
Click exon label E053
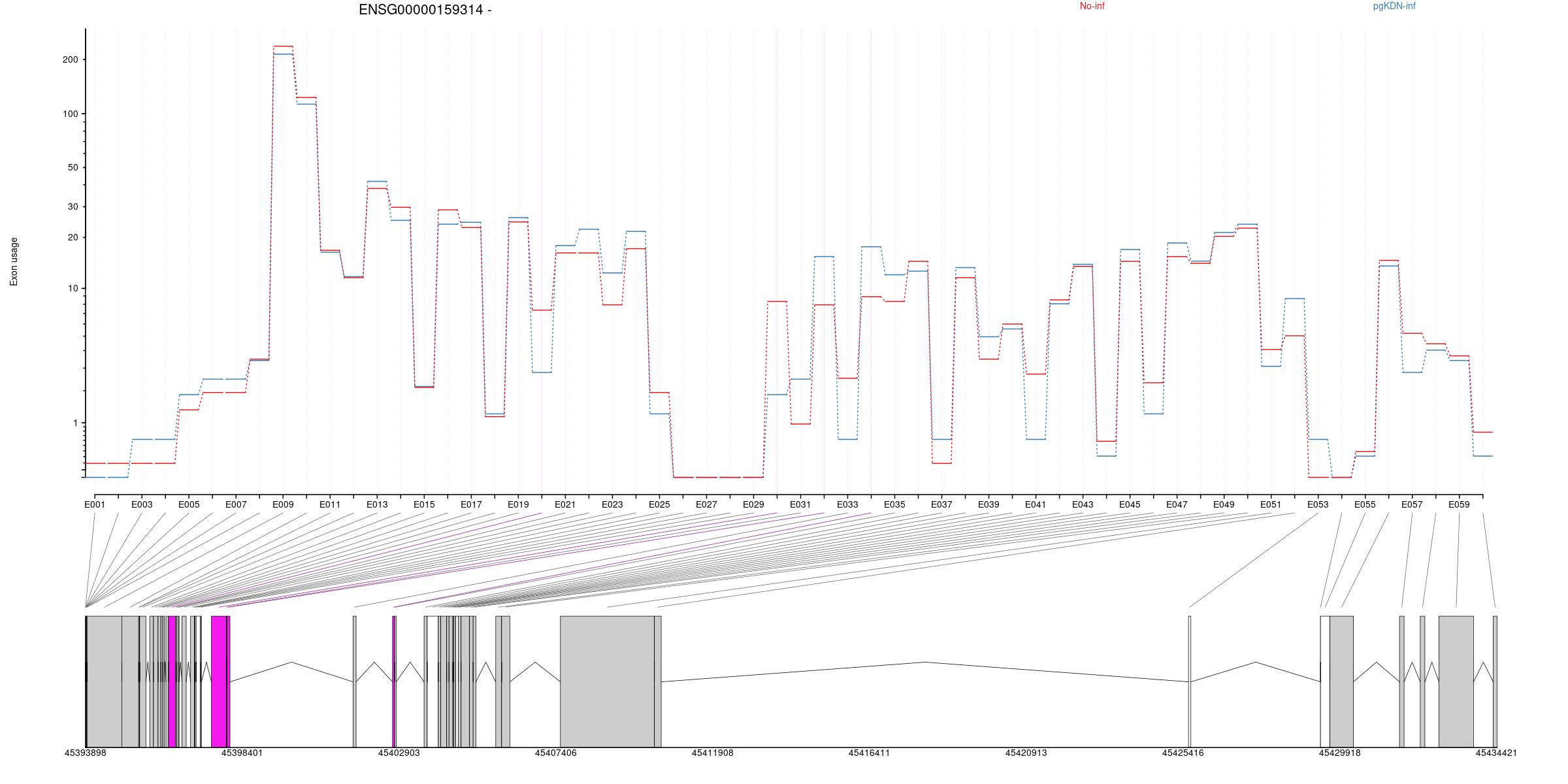(1318, 504)
